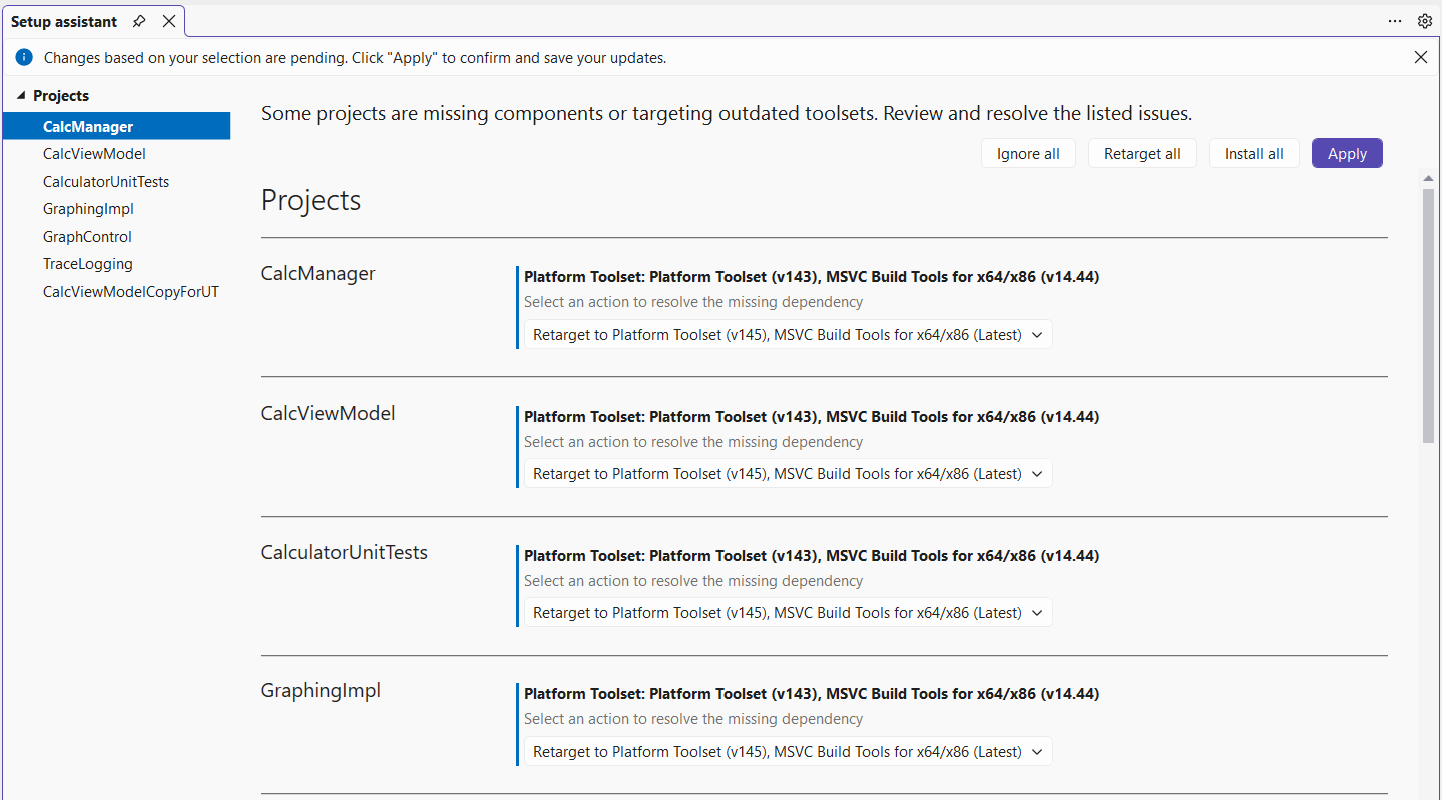This screenshot has height=800, width=1442.
Task: Switch to the Setup assistant tab
Action: tap(64, 20)
